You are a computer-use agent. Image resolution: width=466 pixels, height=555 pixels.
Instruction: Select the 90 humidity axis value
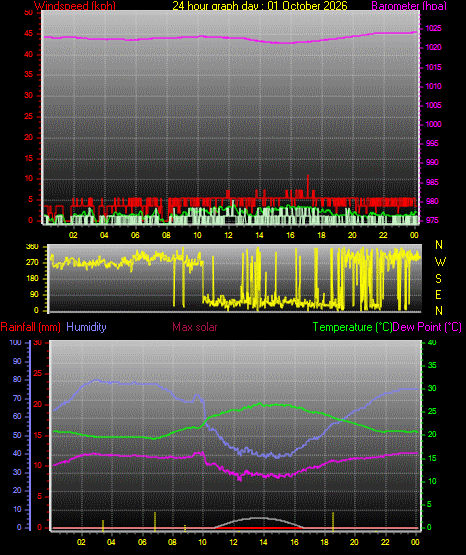(x=17, y=361)
